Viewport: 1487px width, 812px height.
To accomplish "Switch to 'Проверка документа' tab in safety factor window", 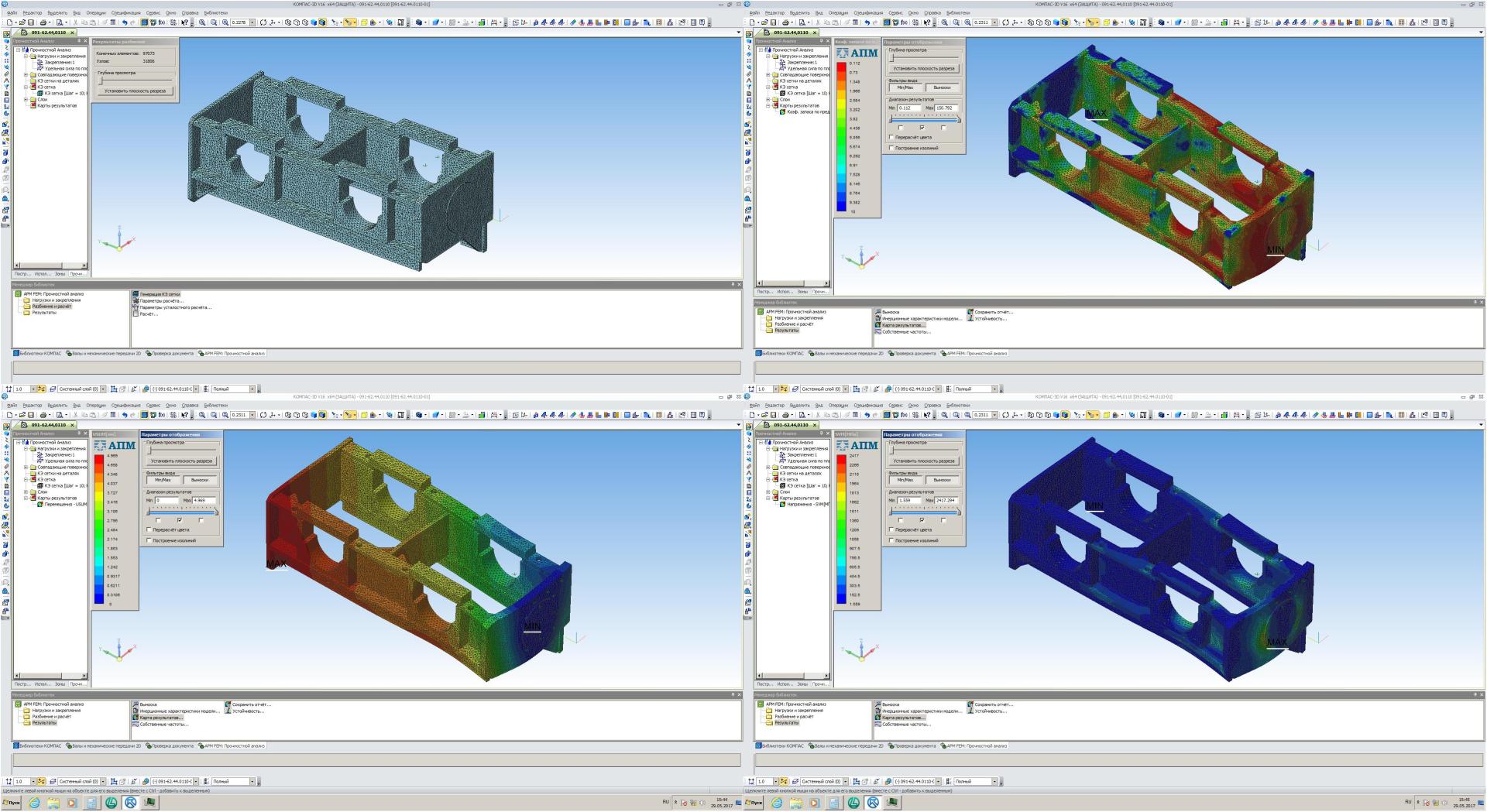I will 915,354.
